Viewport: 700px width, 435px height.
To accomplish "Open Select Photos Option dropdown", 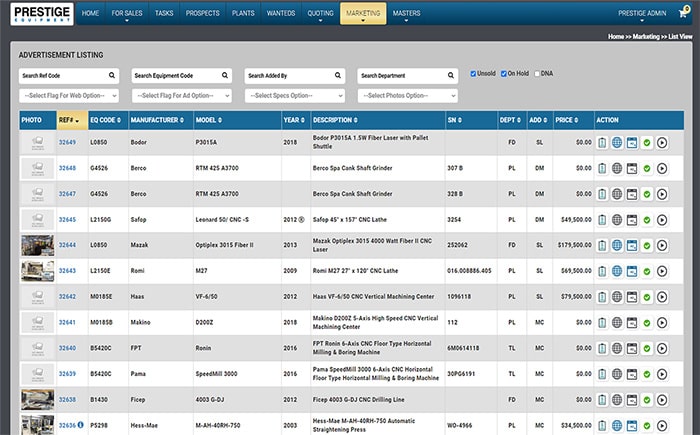I will (408, 96).
